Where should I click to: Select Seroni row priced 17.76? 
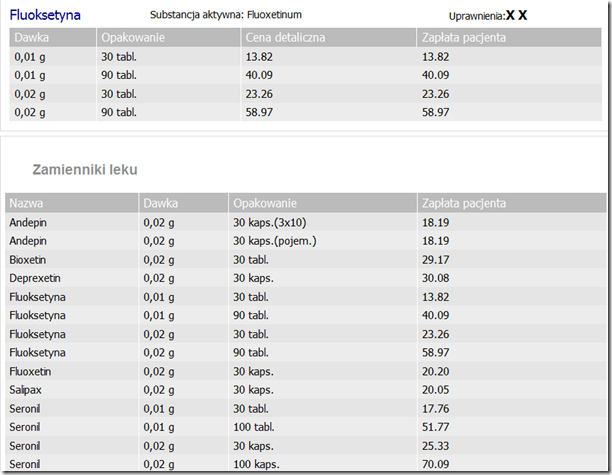coord(306,409)
